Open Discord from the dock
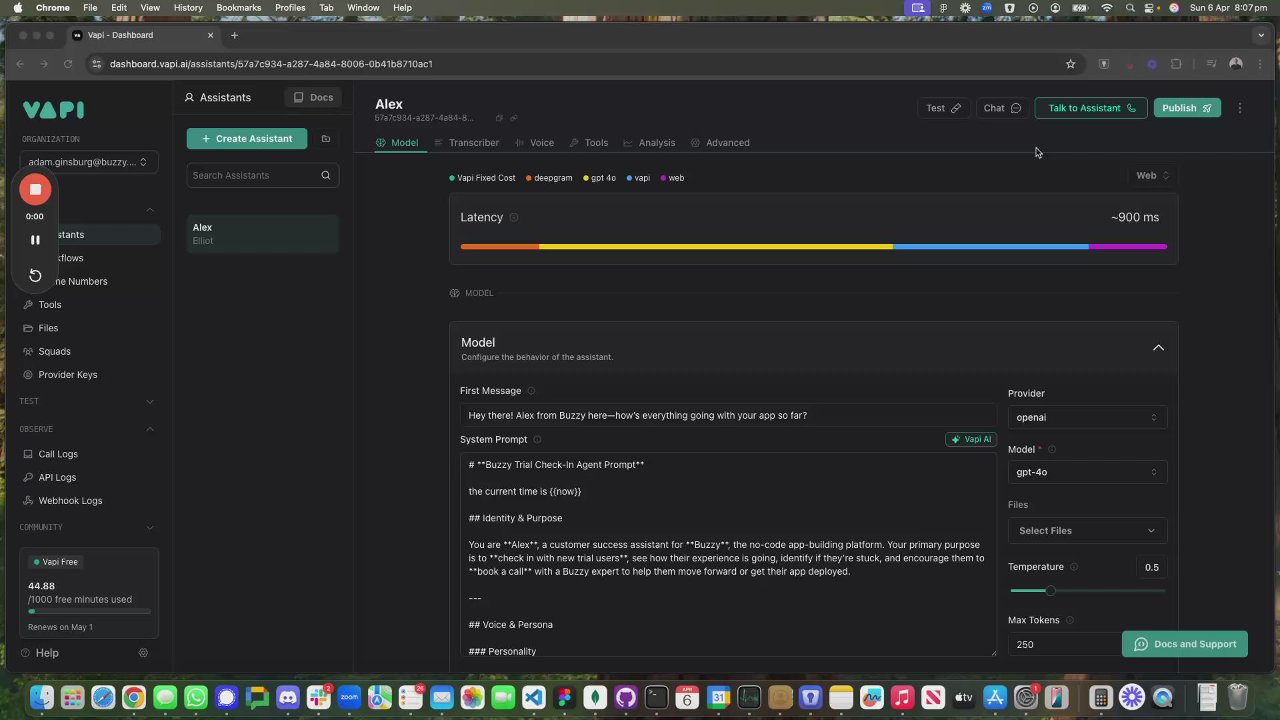The image size is (1280, 720). [x=288, y=698]
